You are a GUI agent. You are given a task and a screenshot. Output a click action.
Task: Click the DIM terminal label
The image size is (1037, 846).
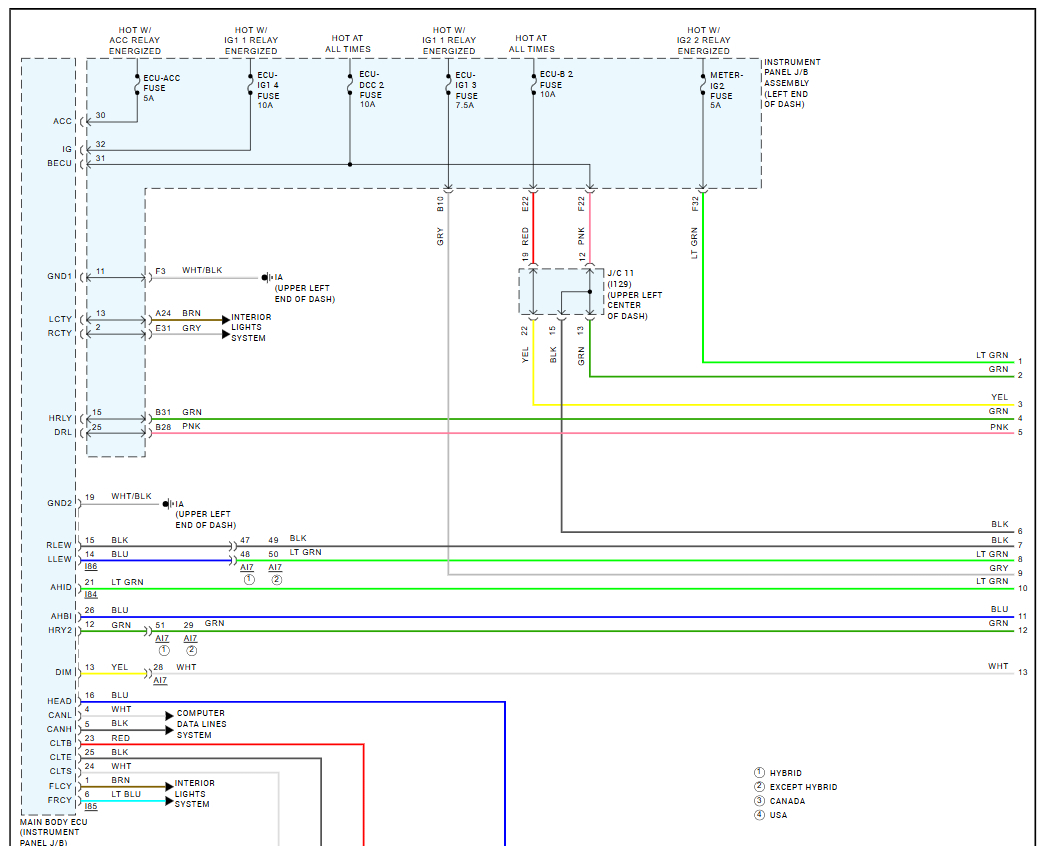63,673
